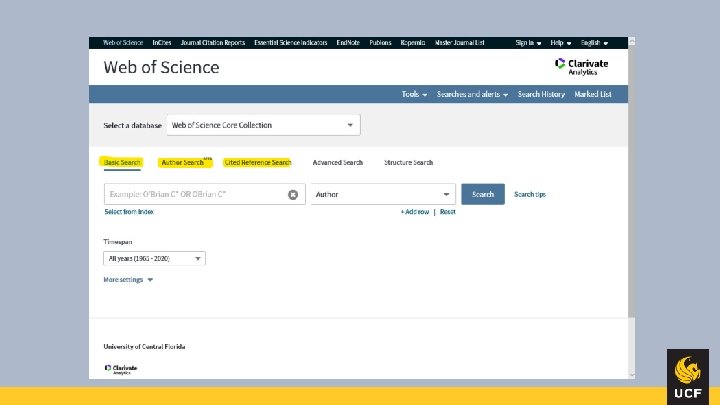
Task: Open the Select a database dropdown
Action: [x=264, y=125]
